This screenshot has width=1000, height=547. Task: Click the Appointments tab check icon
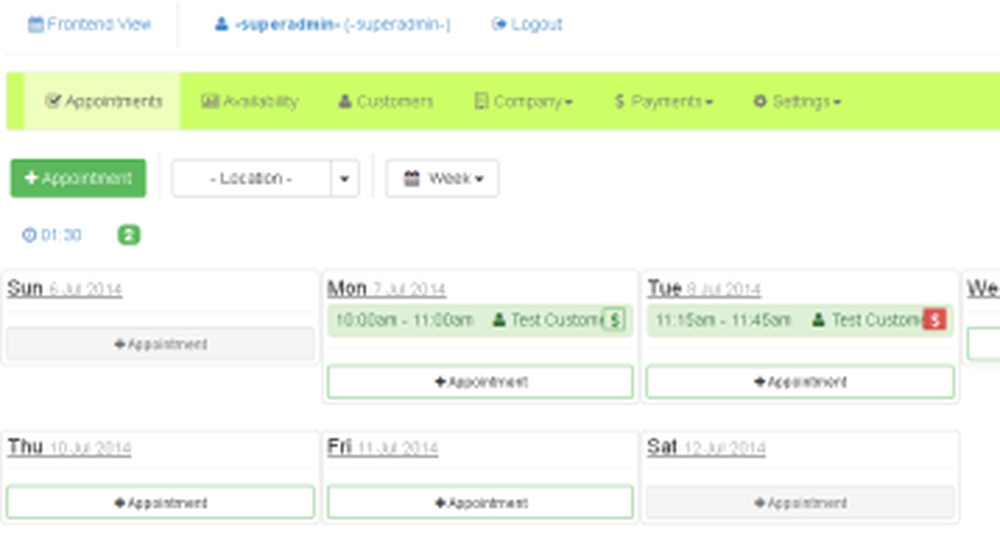coord(53,101)
